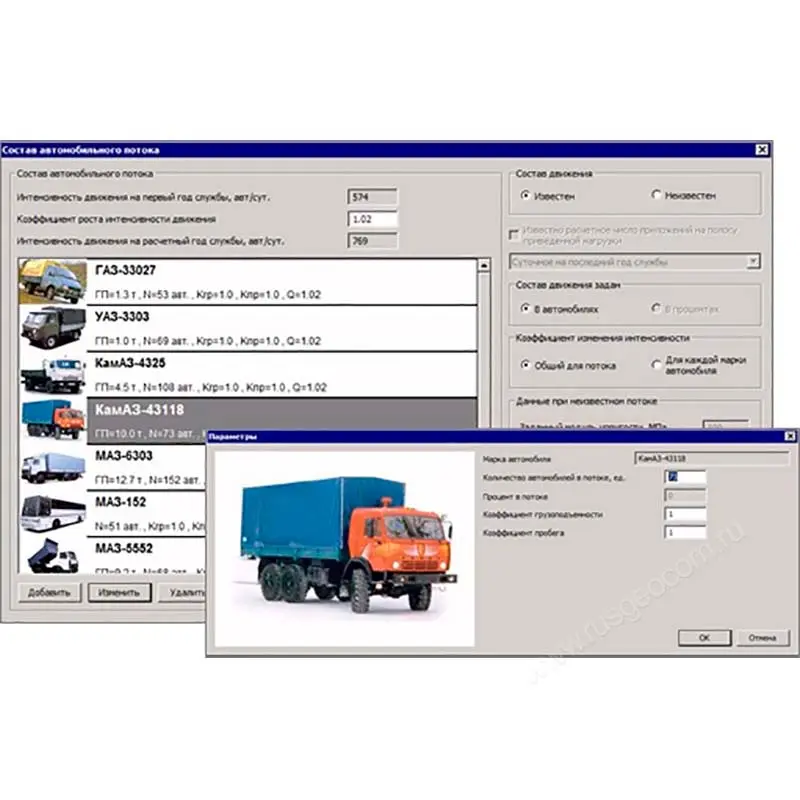Viewport: 800px width, 800px height.
Task: Select the blue КамАЗ-43118 truck icon
Action: (x=52, y=420)
